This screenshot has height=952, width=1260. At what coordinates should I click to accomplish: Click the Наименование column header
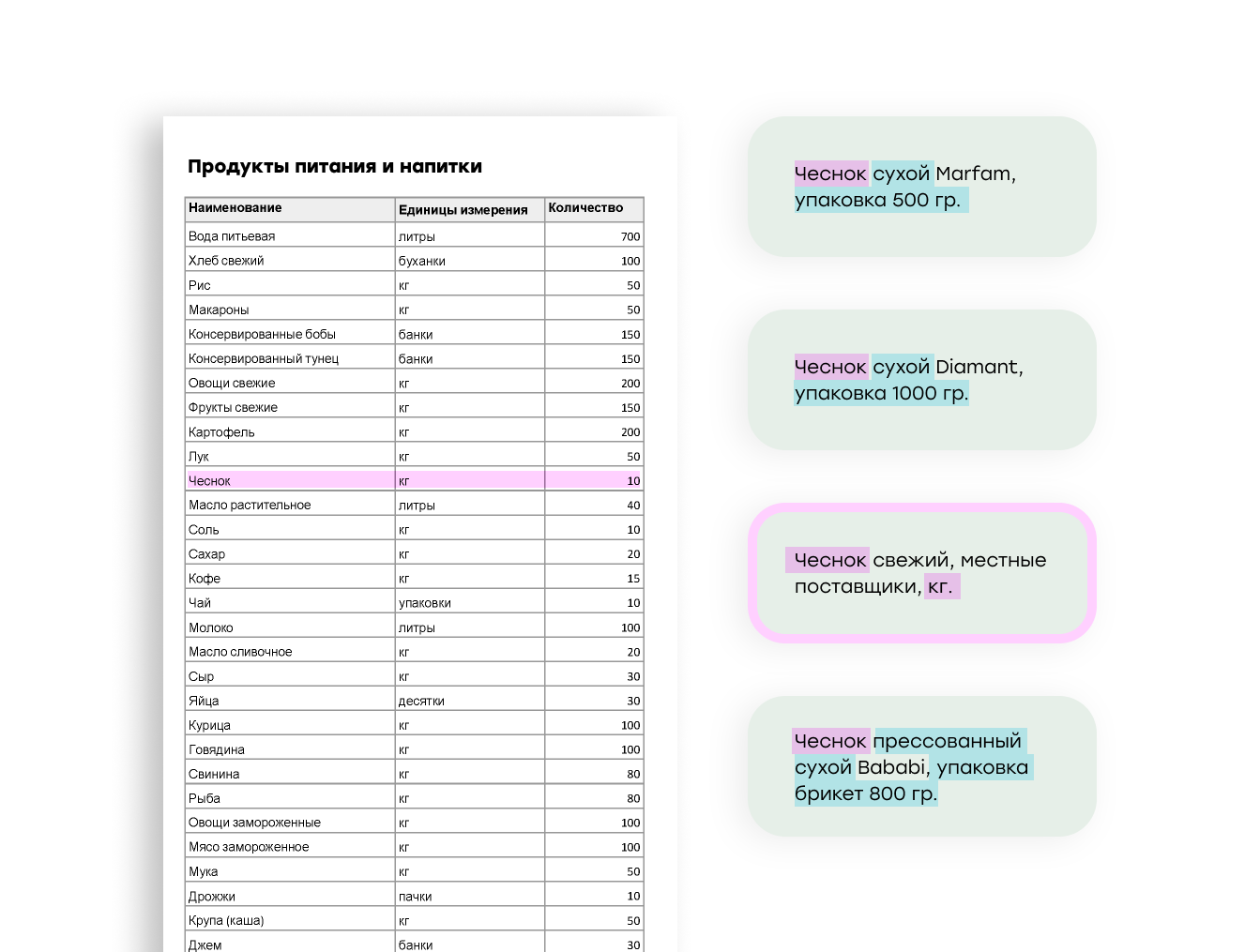pos(290,208)
